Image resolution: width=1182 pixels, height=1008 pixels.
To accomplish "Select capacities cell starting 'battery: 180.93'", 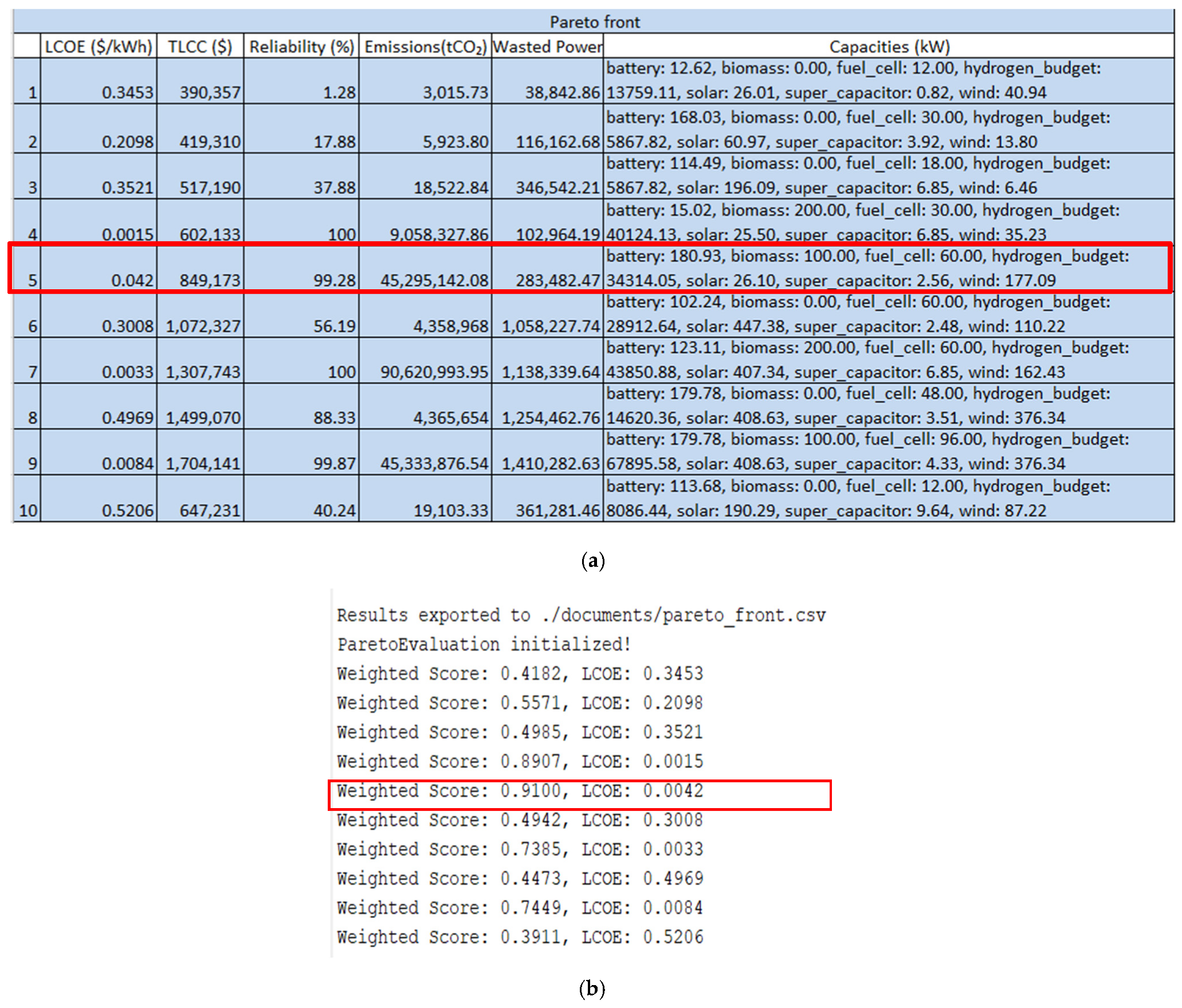I will click(x=889, y=268).
